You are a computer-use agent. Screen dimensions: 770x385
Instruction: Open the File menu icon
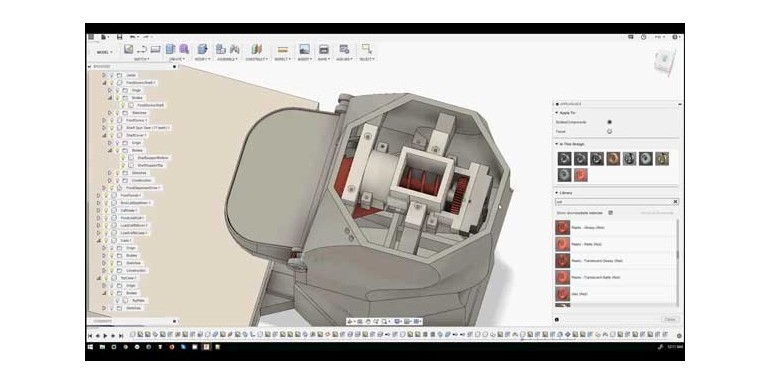(x=104, y=37)
